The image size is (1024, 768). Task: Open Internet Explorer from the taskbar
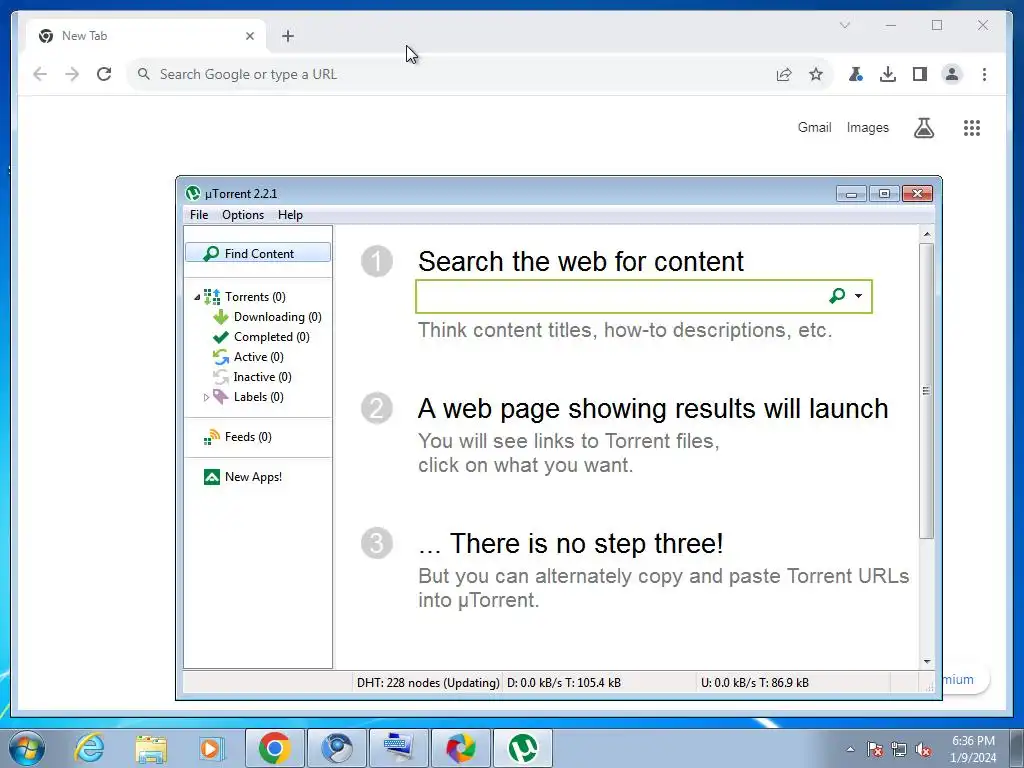89,748
